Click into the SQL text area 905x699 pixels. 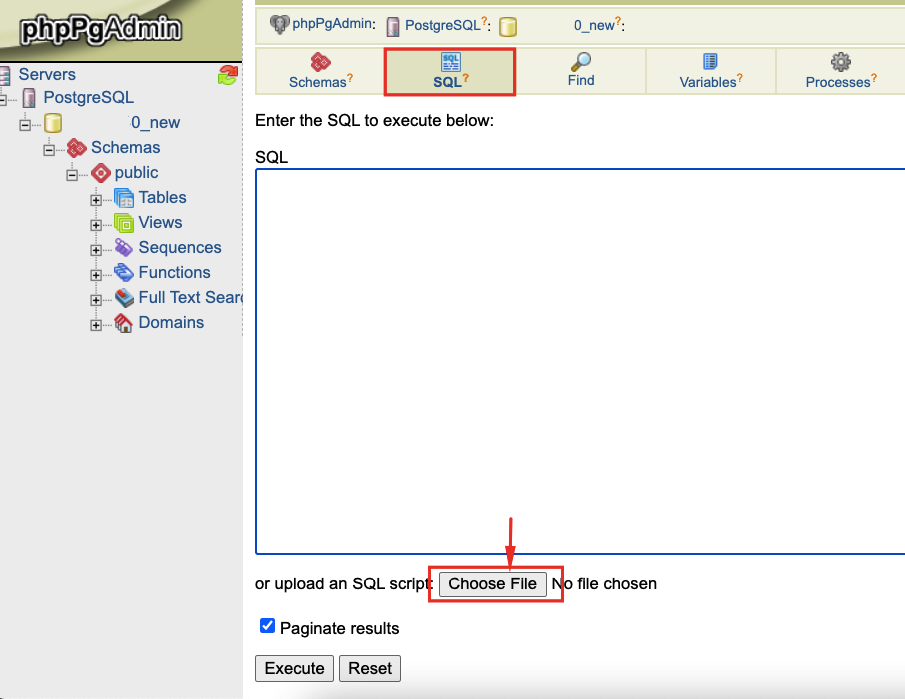[x=580, y=361]
